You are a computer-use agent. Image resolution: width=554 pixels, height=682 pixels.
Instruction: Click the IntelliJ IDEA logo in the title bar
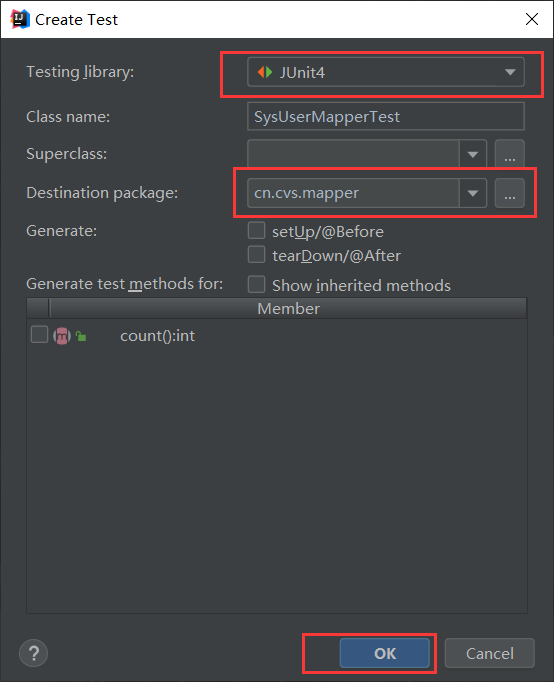click(x=20, y=19)
